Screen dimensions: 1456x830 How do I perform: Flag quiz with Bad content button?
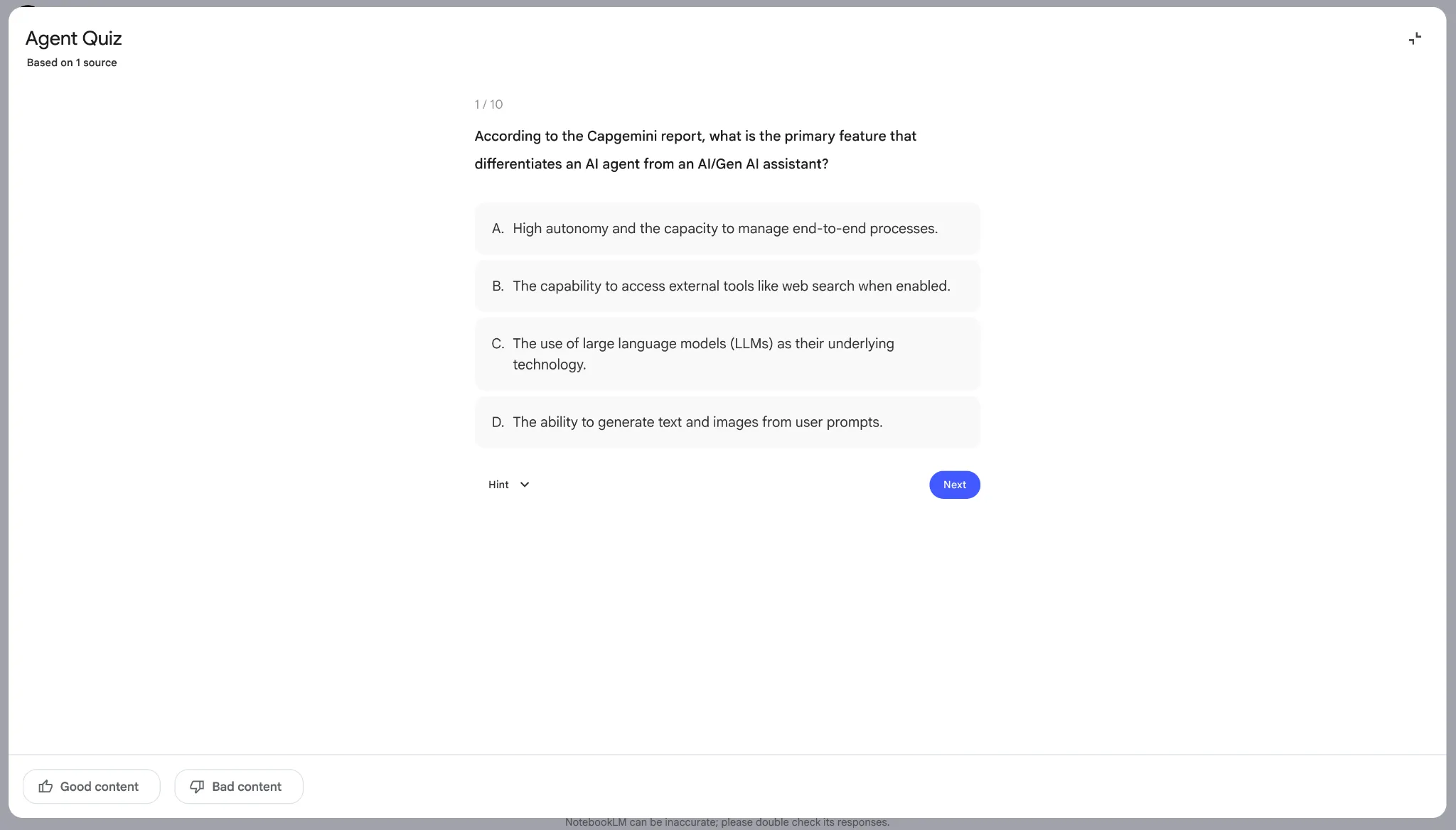239,786
